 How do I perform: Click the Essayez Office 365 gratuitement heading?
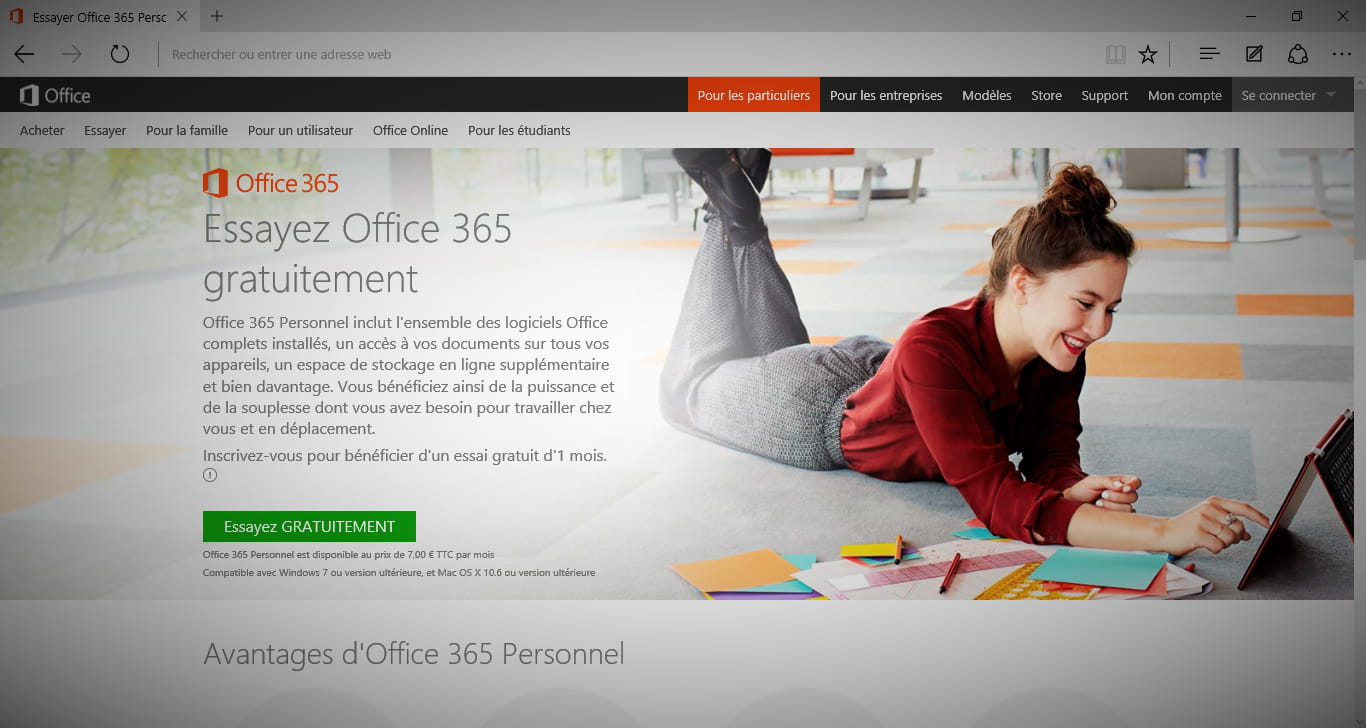(357, 254)
